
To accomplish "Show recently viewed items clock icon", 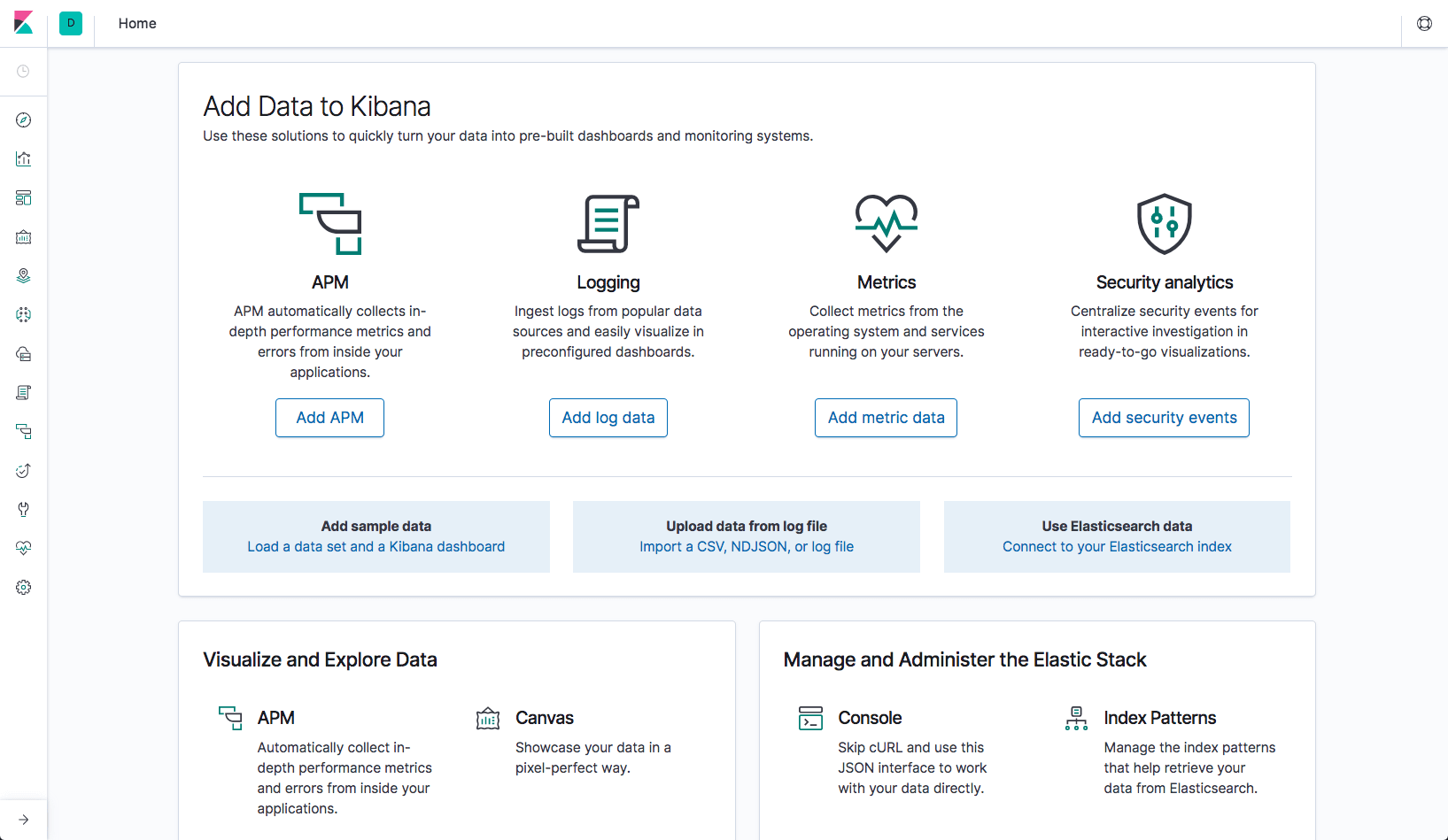I will (24, 72).
